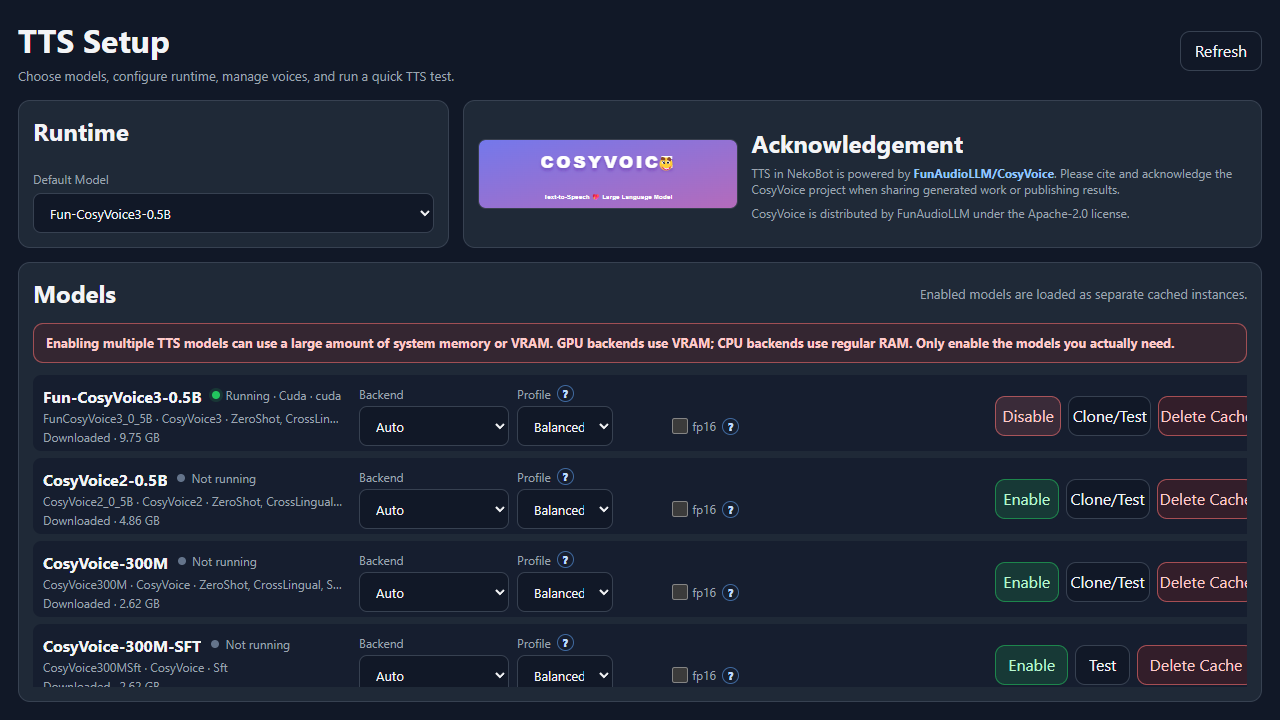Click the Profile help icon in CosyVoice-300M row

(565, 560)
